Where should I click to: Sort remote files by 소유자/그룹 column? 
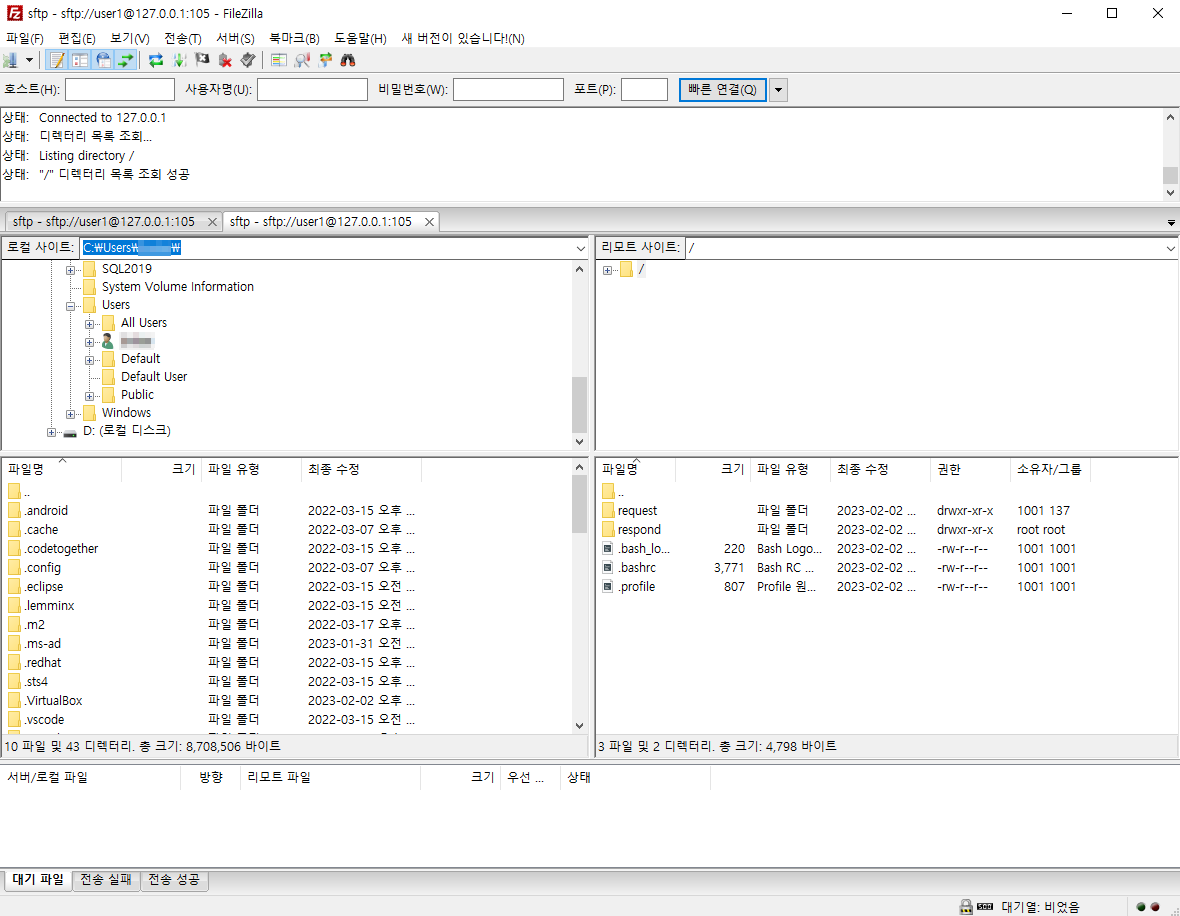[x=1050, y=469]
